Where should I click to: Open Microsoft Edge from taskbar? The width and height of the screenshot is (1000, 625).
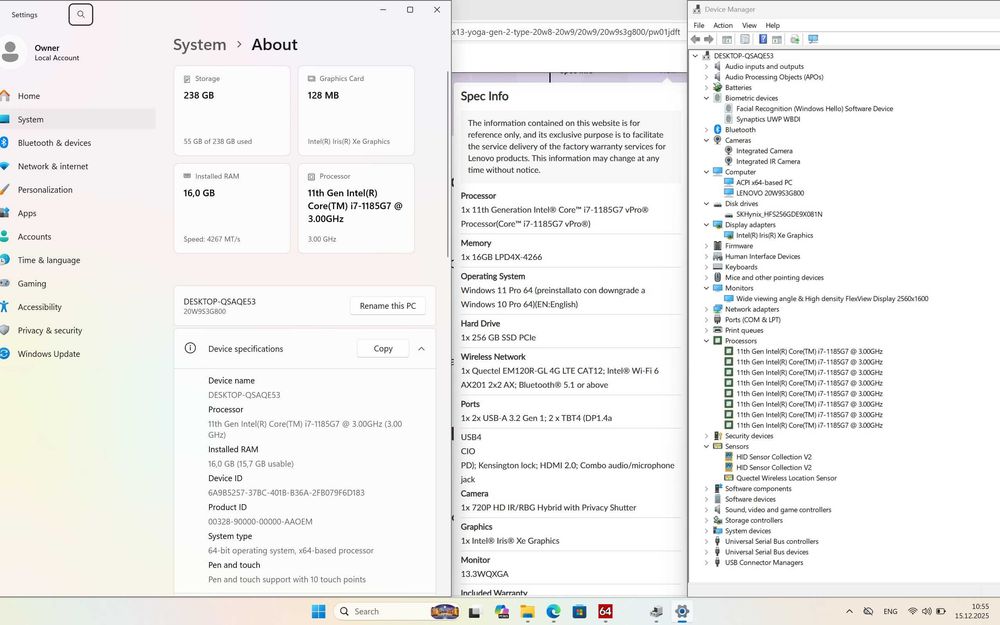click(553, 612)
